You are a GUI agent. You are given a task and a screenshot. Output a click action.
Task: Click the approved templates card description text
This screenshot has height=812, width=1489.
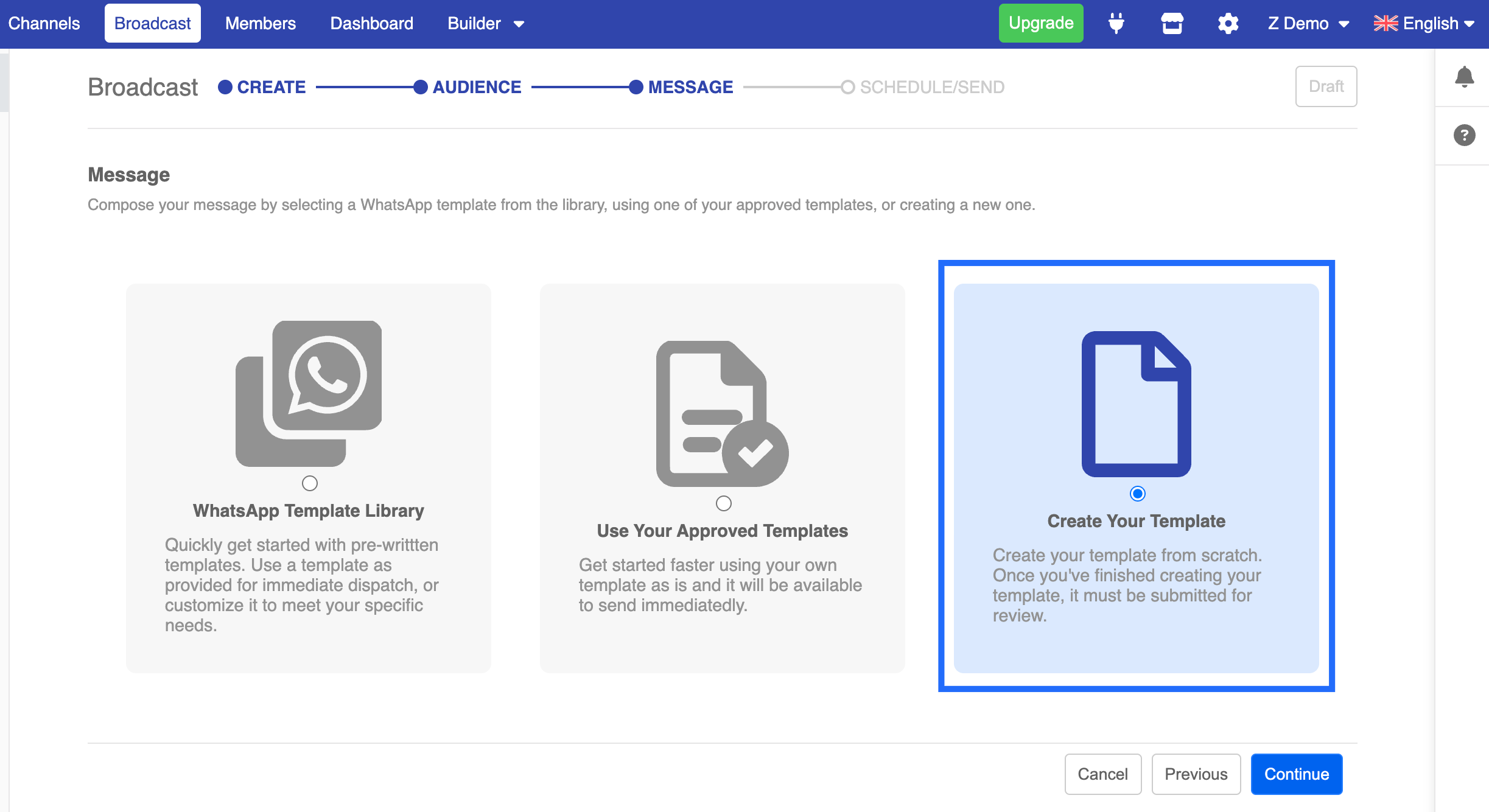[720, 585]
